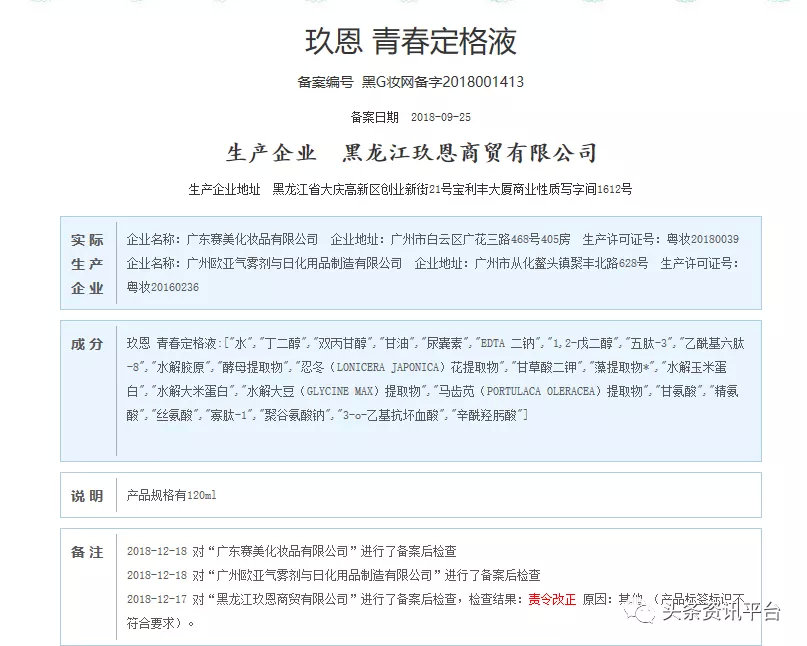
Task: Select the description 产品规格有120ml
Action: [x=171, y=495]
